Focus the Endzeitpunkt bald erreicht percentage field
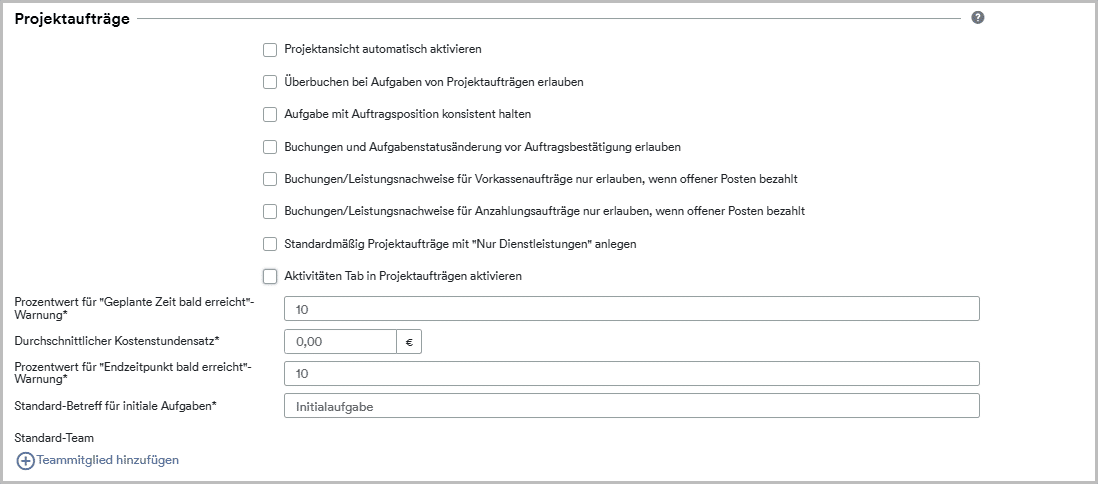Image resolution: width=1098 pixels, height=484 pixels. coord(632,373)
